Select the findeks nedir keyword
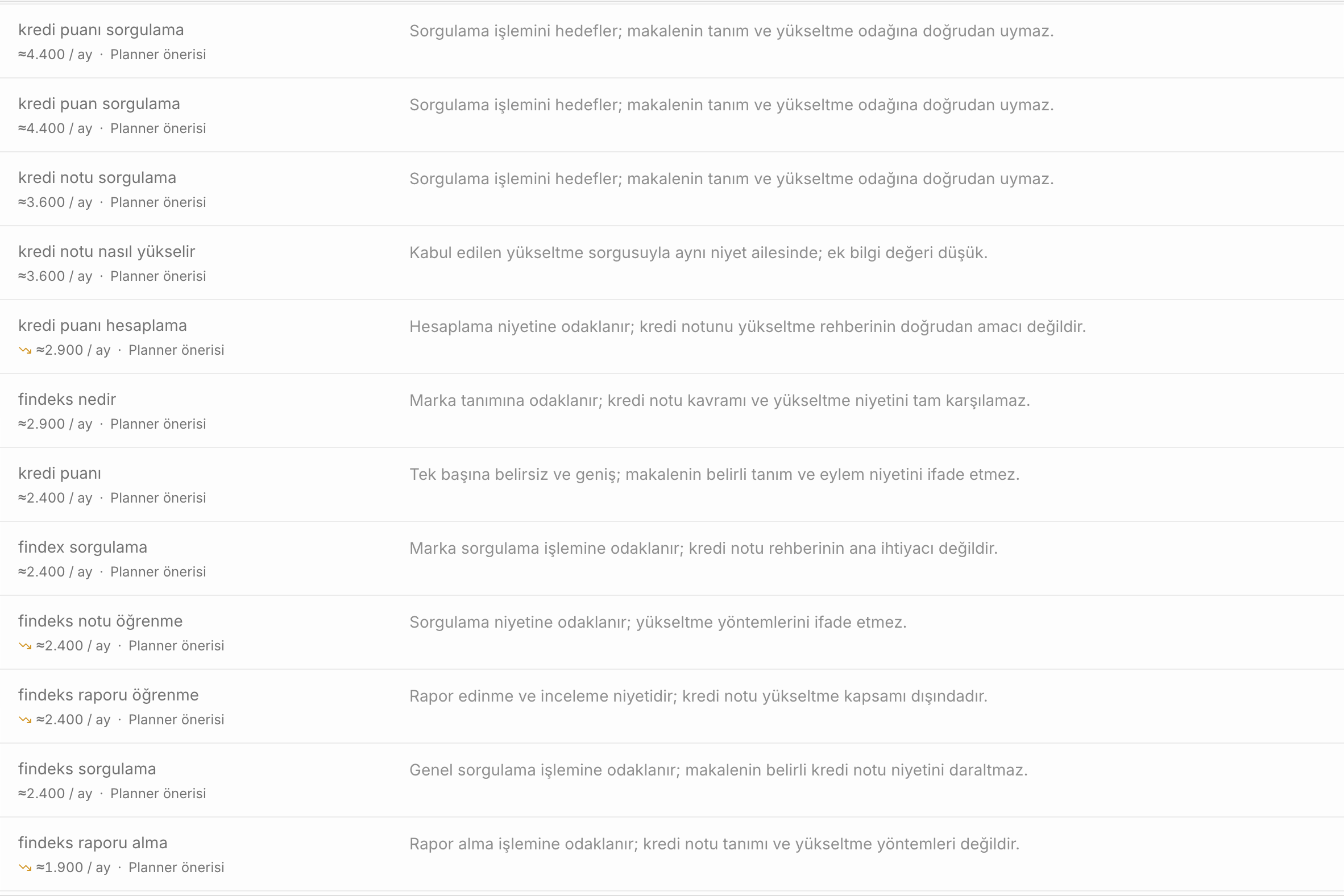Viewport: 1344px width, 896px height. pyautogui.click(x=67, y=400)
